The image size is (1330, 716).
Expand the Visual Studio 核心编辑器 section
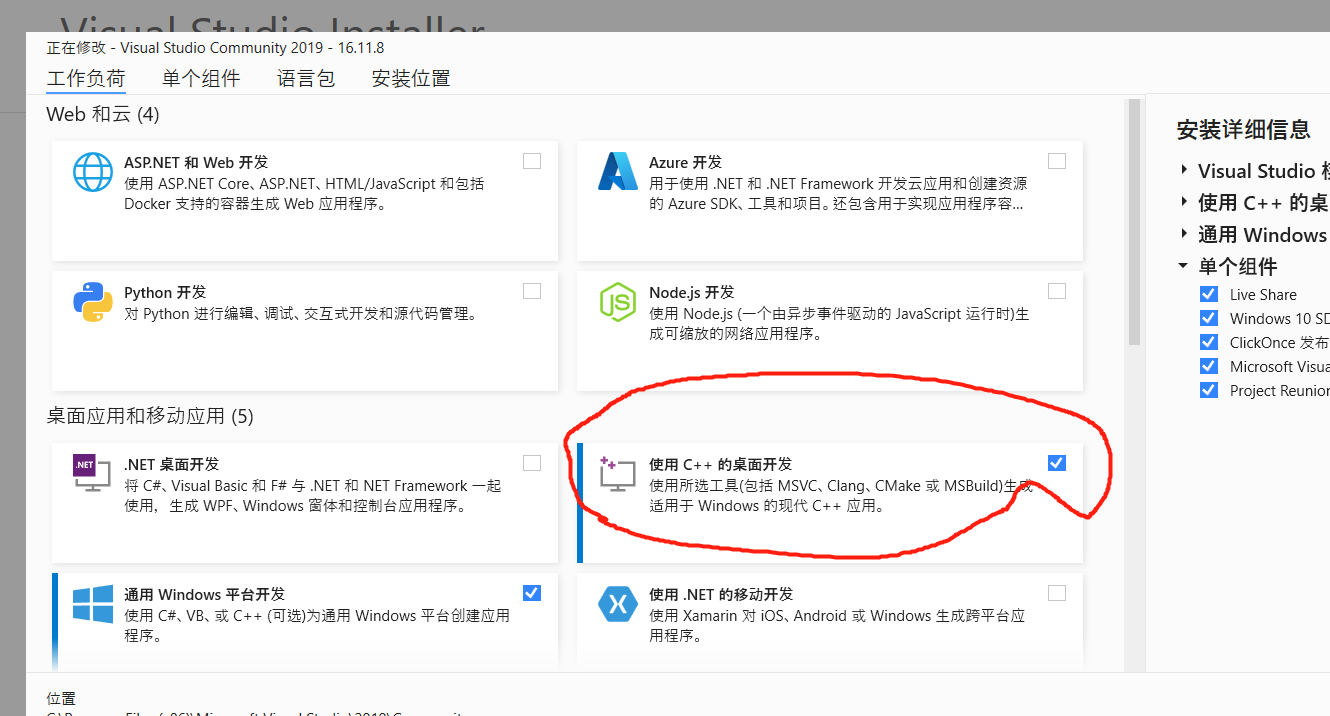click(x=1185, y=171)
